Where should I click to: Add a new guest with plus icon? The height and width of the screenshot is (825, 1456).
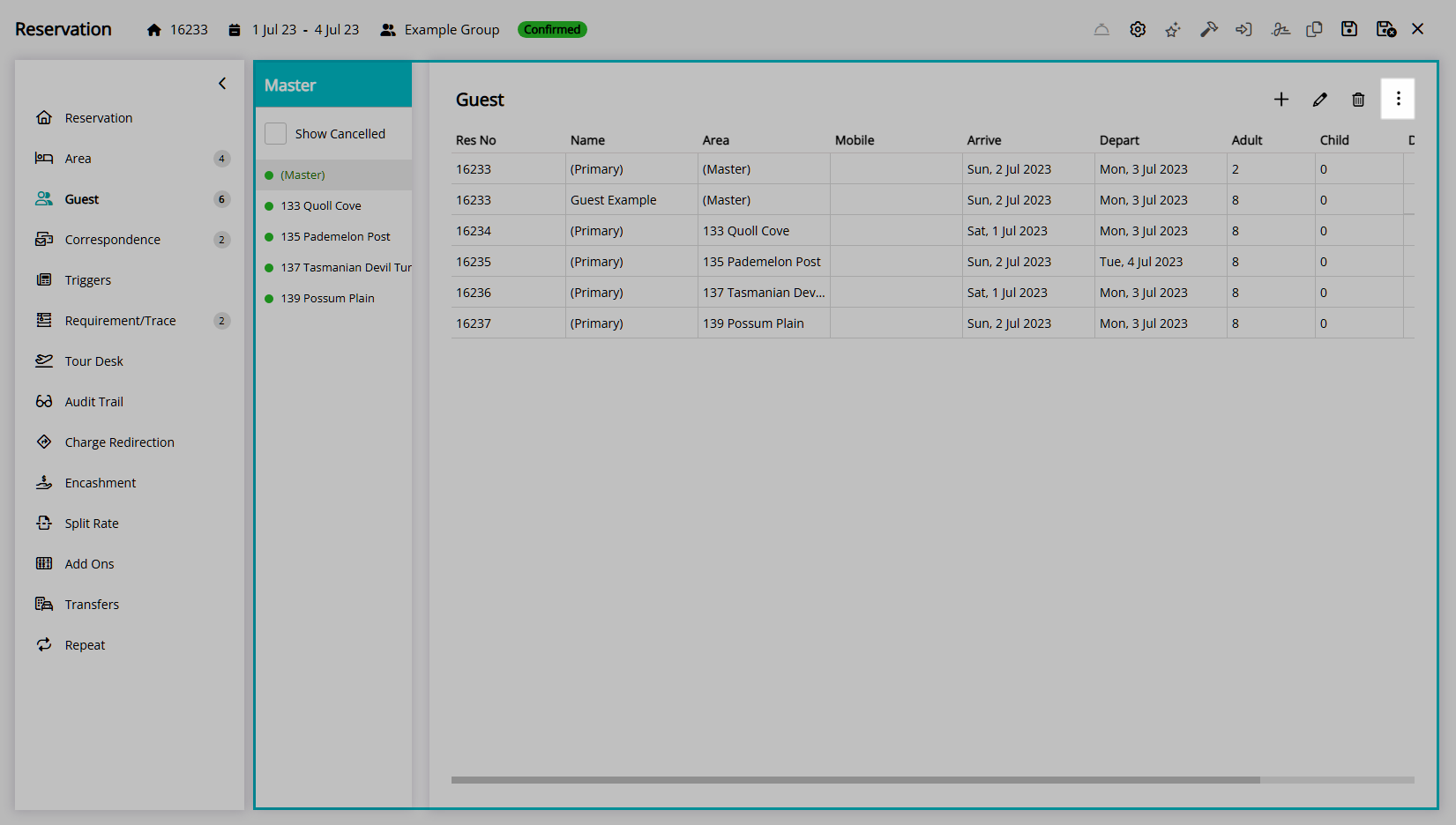[1281, 100]
